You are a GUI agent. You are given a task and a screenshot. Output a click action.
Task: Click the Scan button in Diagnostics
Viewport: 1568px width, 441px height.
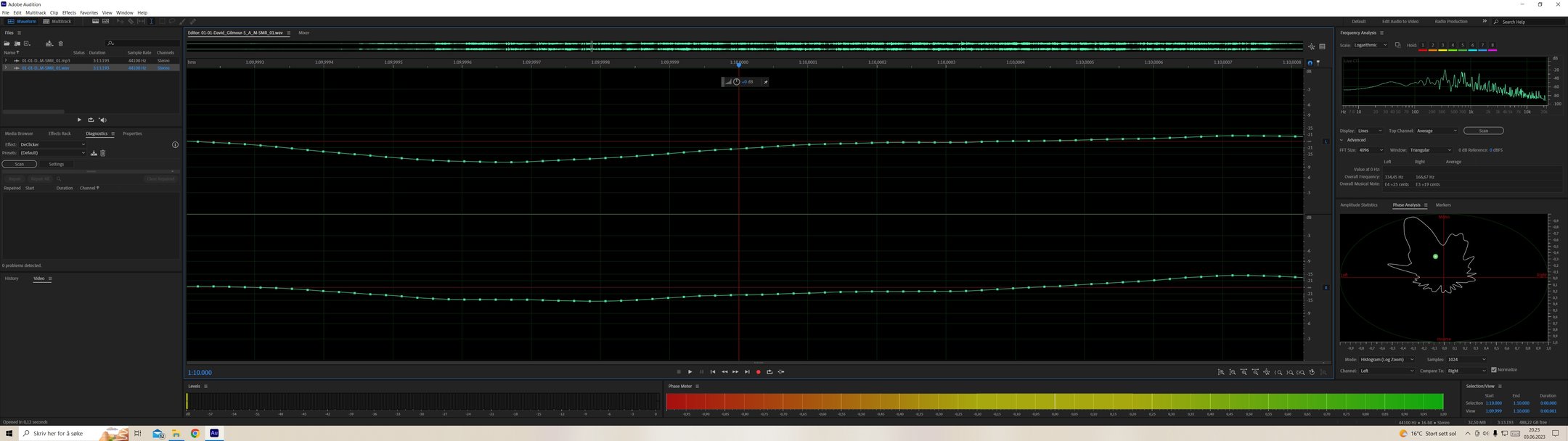tap(20, 164)
